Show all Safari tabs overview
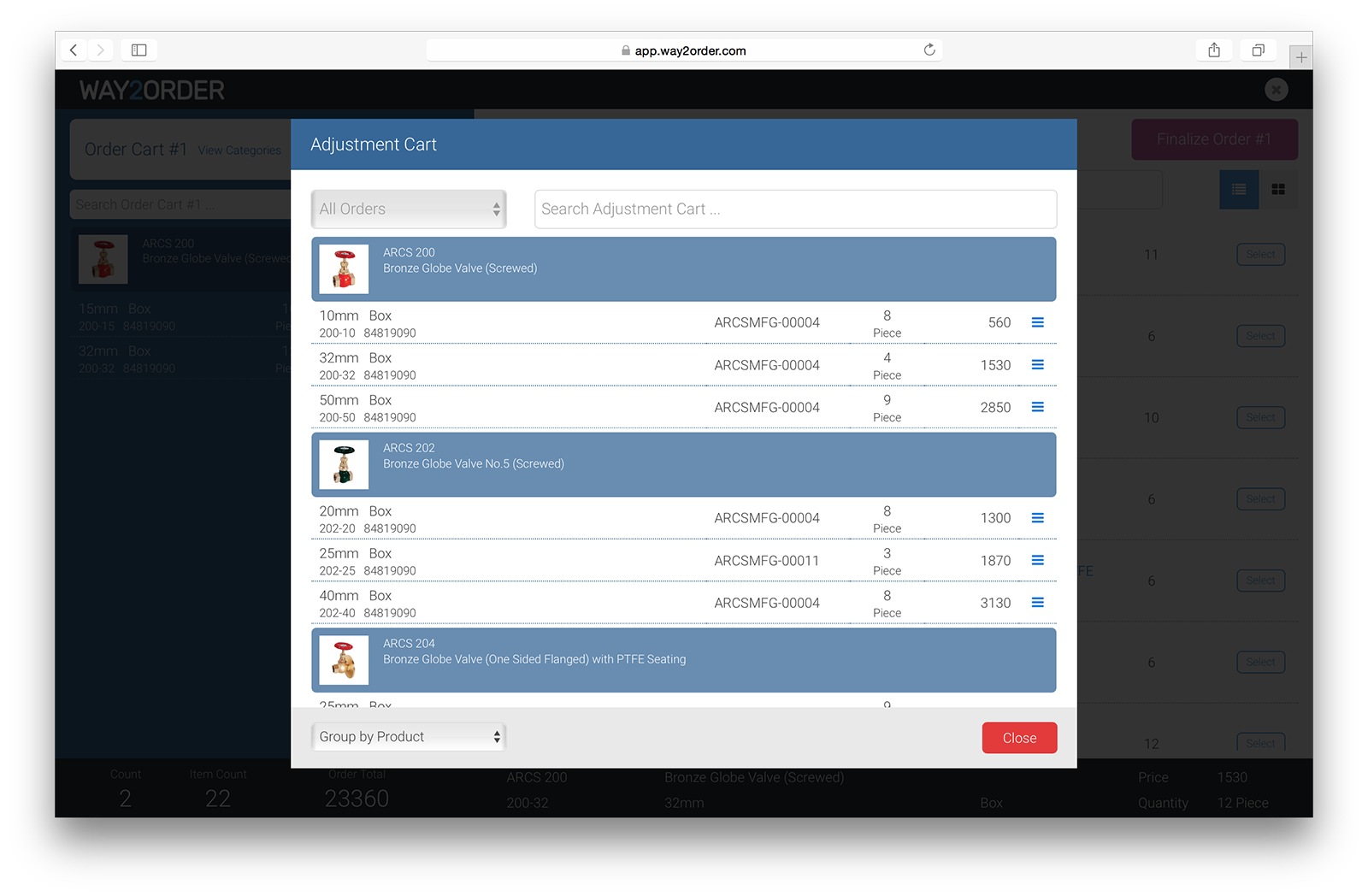 1258,50
